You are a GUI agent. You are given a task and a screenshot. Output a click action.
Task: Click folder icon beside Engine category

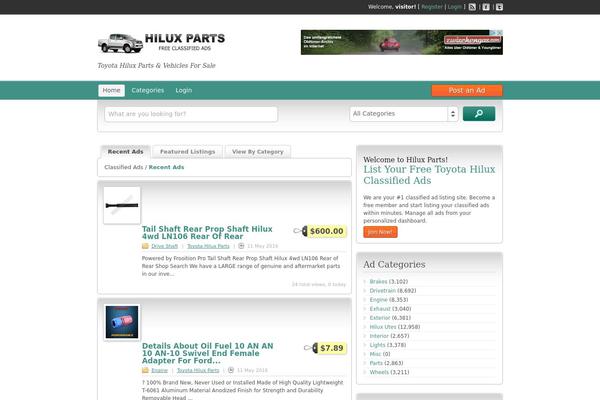(145, 370)
